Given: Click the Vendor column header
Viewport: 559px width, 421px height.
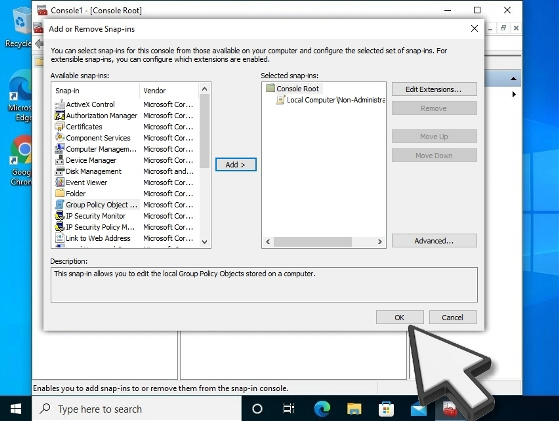Looking at the screenshot, I should 169,91.
